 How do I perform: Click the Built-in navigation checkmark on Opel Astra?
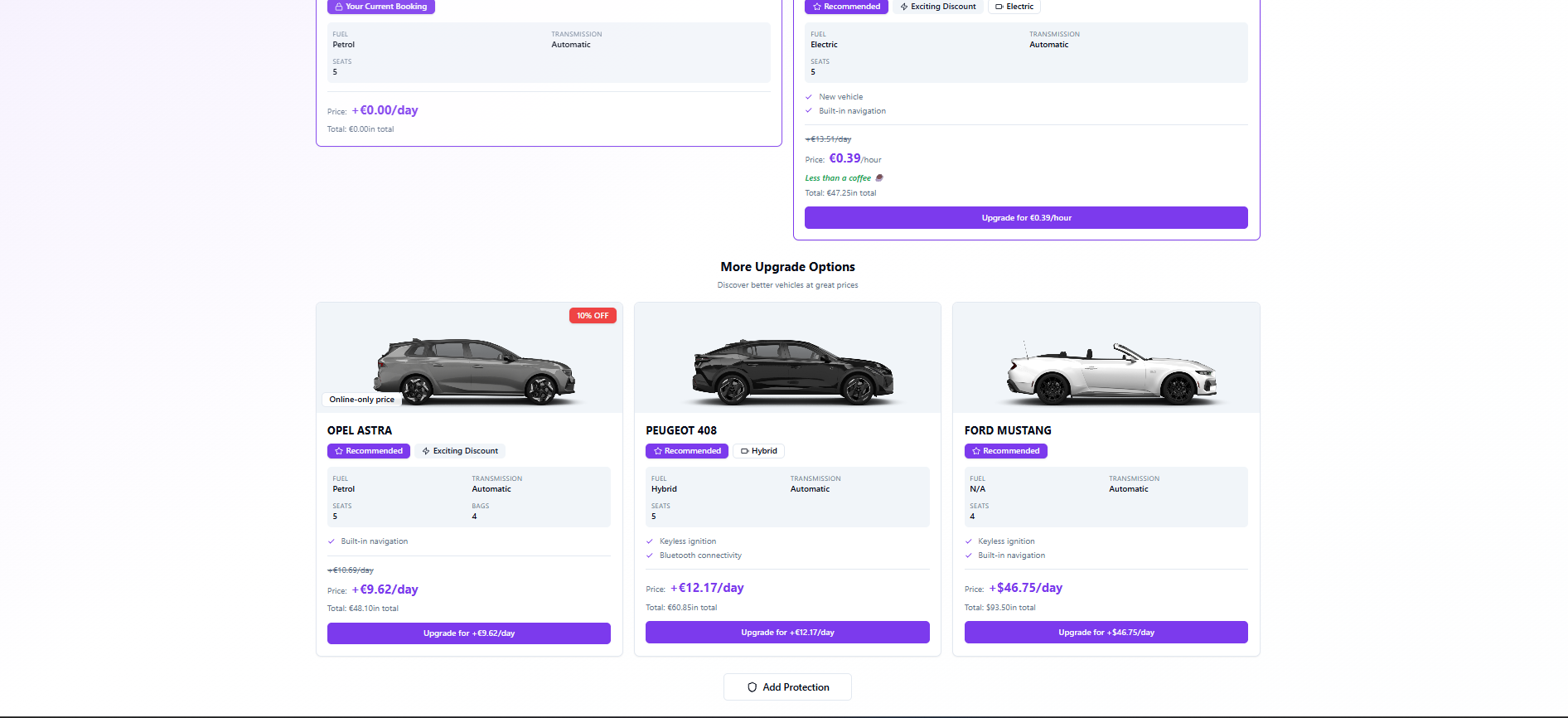(332, 541)
